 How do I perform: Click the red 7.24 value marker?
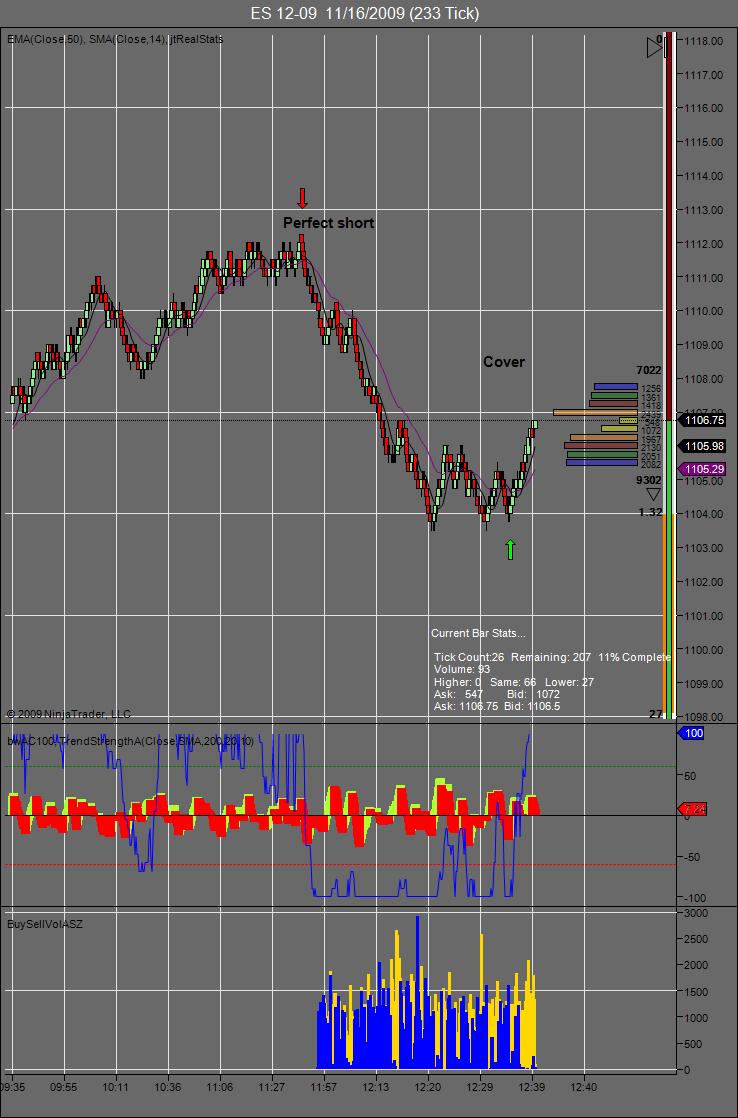click(692, 809)
